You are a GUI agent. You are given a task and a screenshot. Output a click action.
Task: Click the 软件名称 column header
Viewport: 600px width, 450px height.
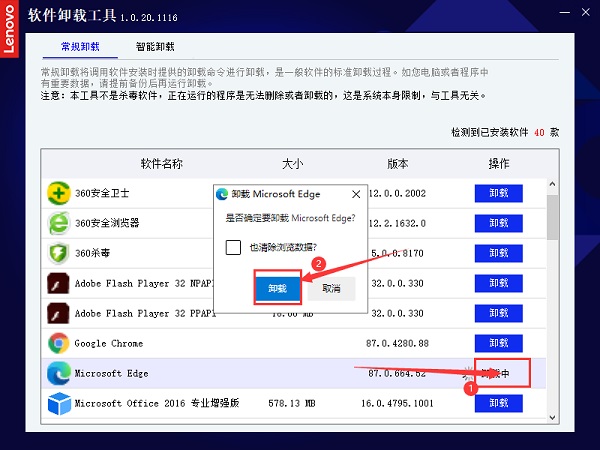click(162, 164)
